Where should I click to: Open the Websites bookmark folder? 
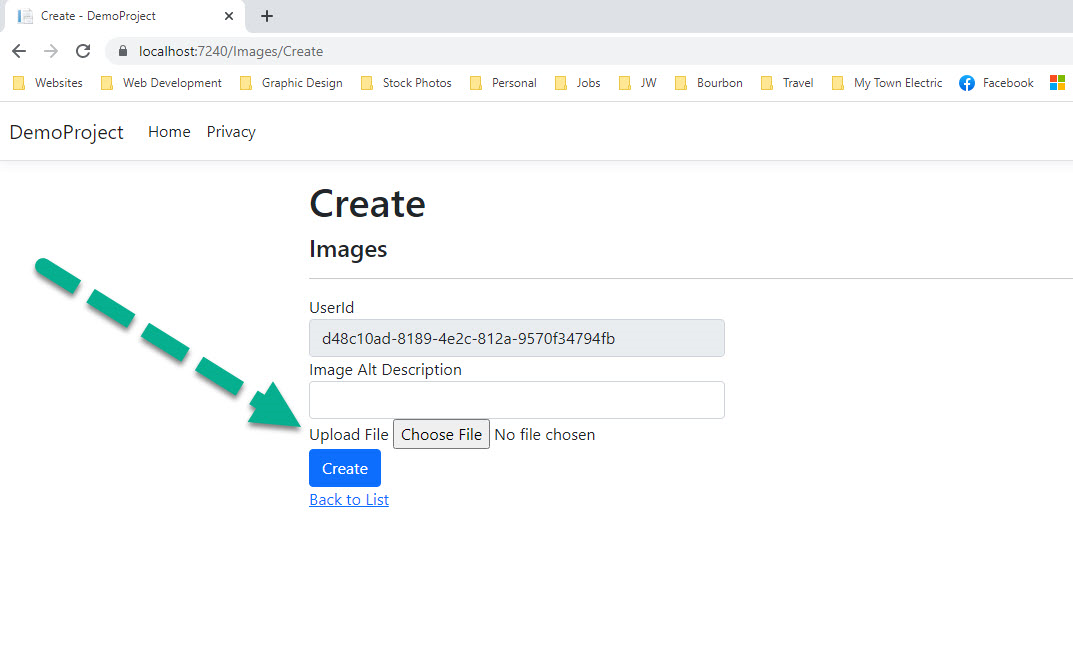click(48, 83)
